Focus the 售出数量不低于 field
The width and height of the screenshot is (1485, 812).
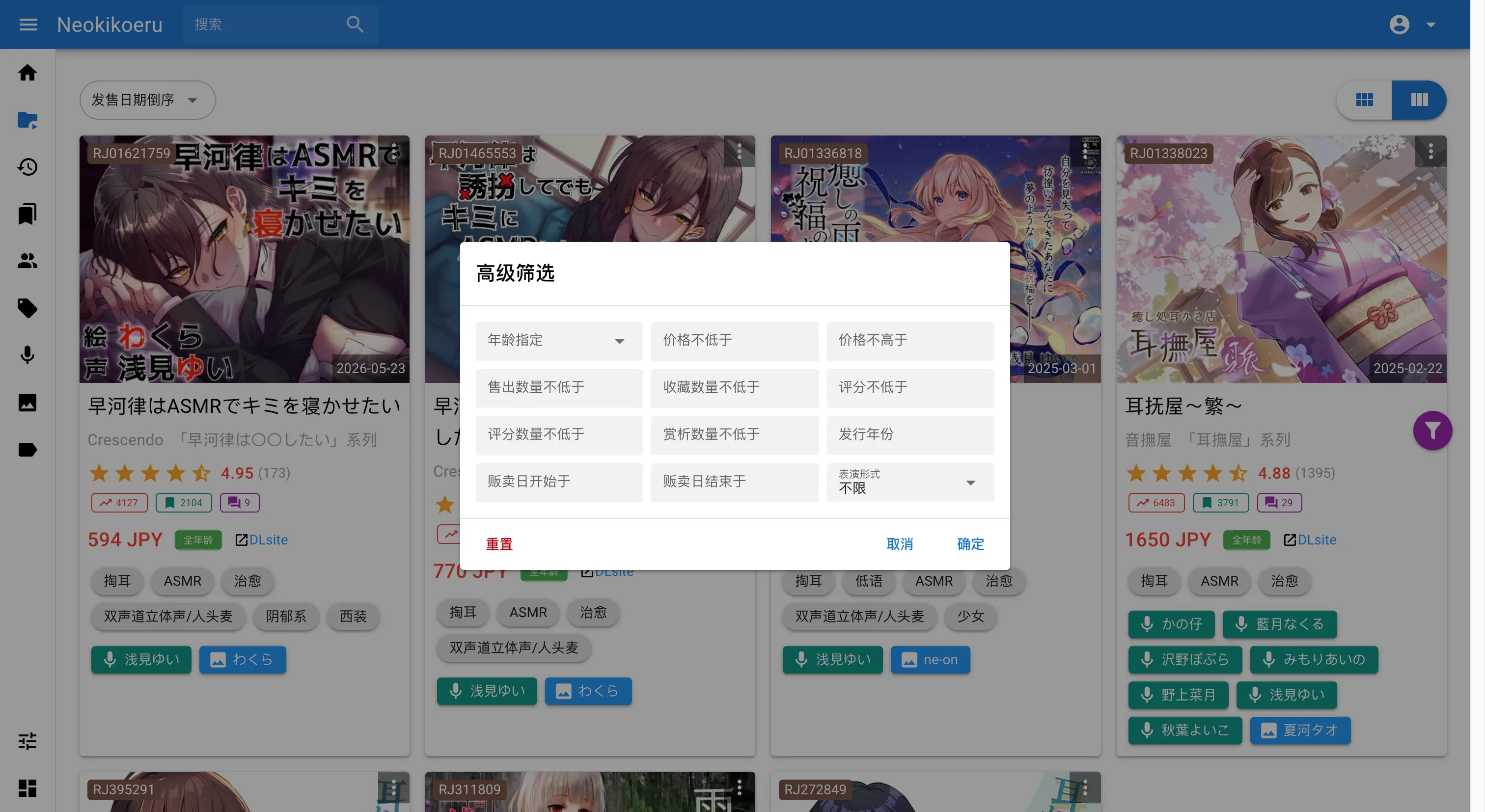(559, 388)
